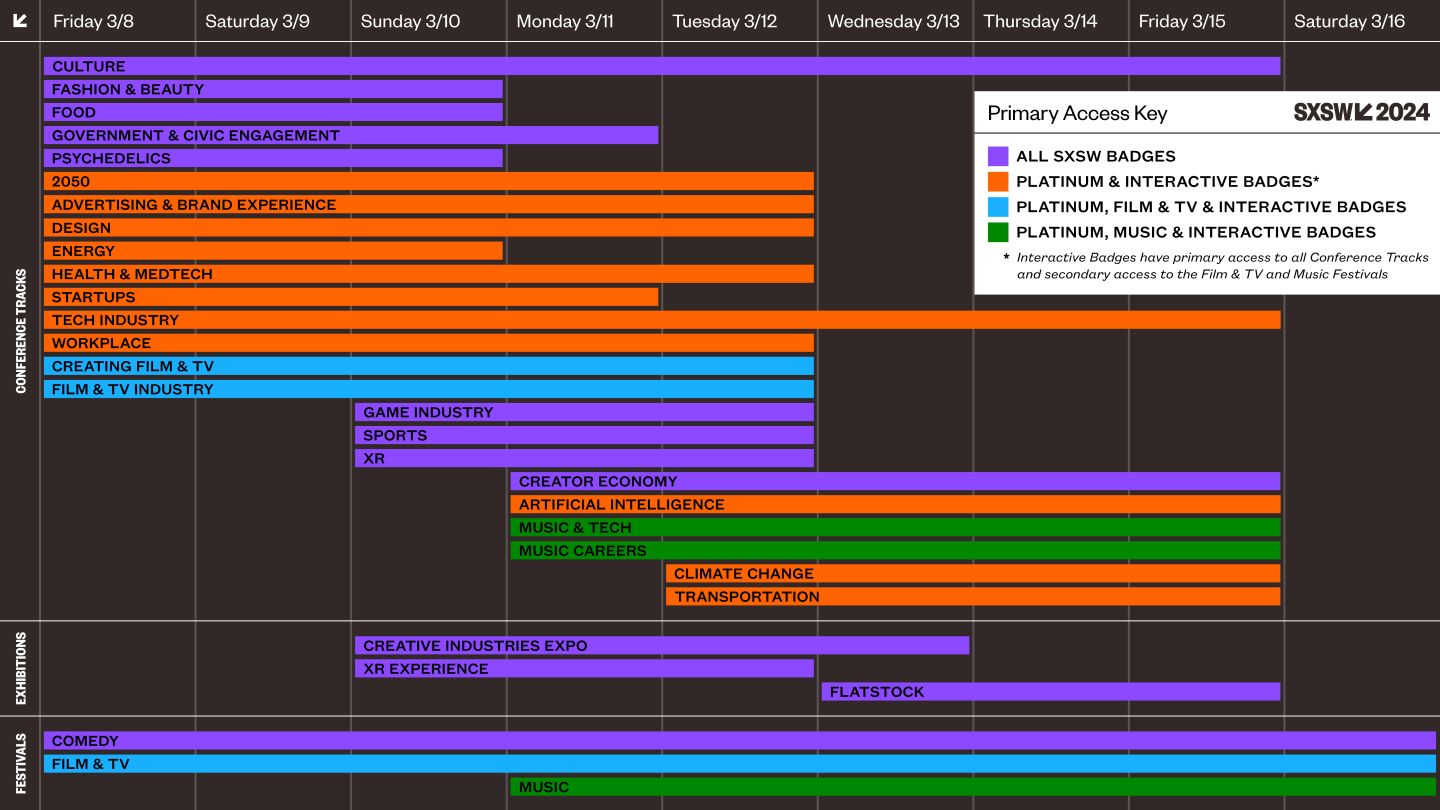
Task: Click the SXSW 2024 logo
Action: click(1362, 112)
